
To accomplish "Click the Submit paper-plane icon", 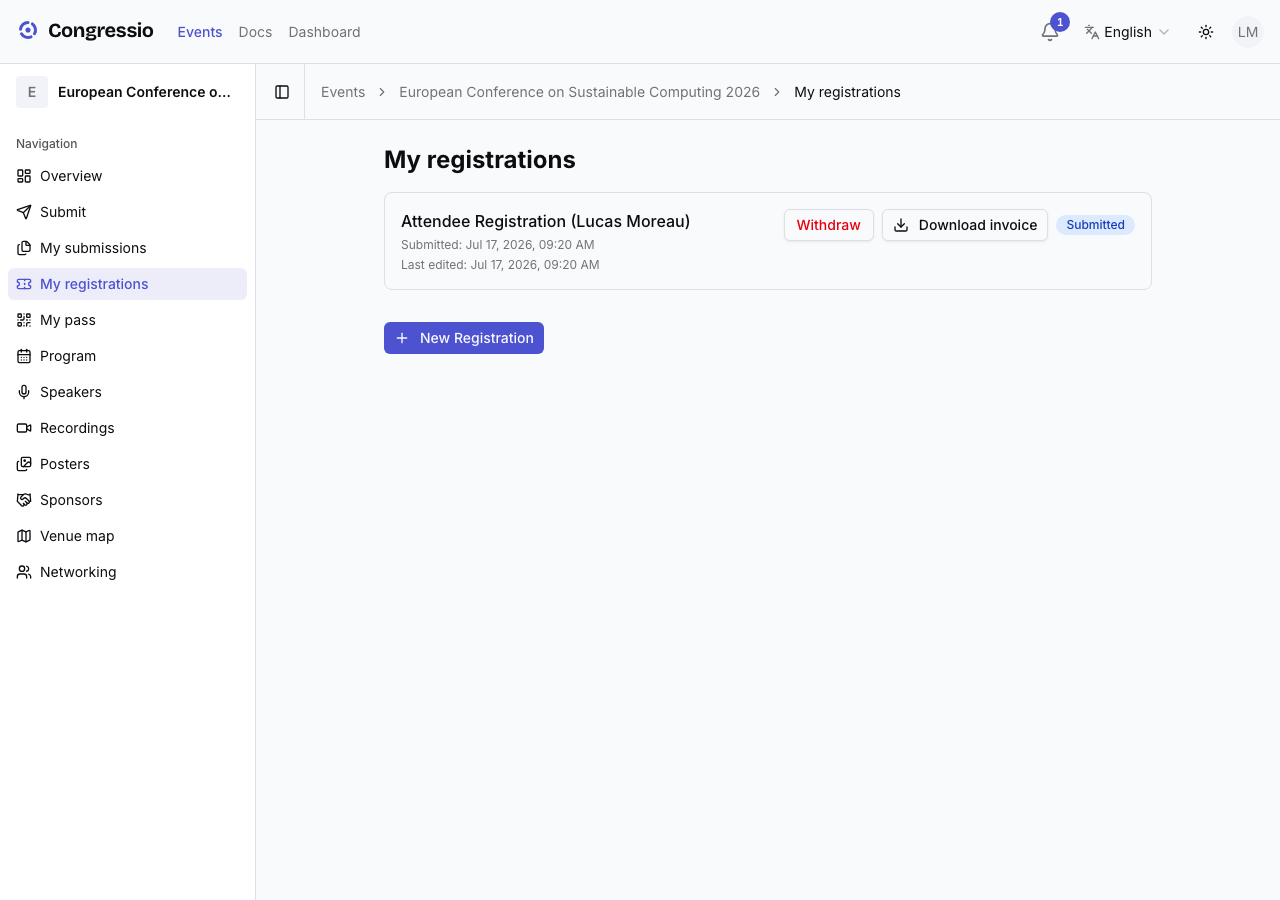I will tap(24, 212).
